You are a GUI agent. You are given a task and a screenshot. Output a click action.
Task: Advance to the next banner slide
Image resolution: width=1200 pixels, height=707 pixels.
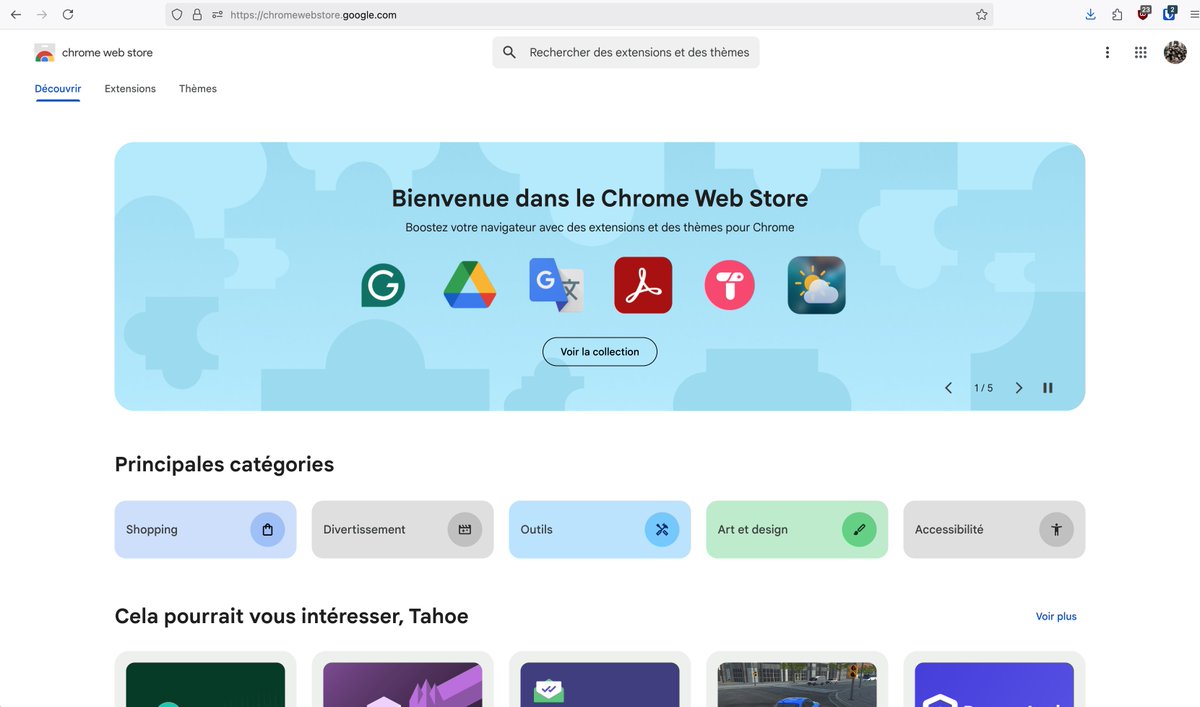pyautogui.click(x=1018, y=387)
